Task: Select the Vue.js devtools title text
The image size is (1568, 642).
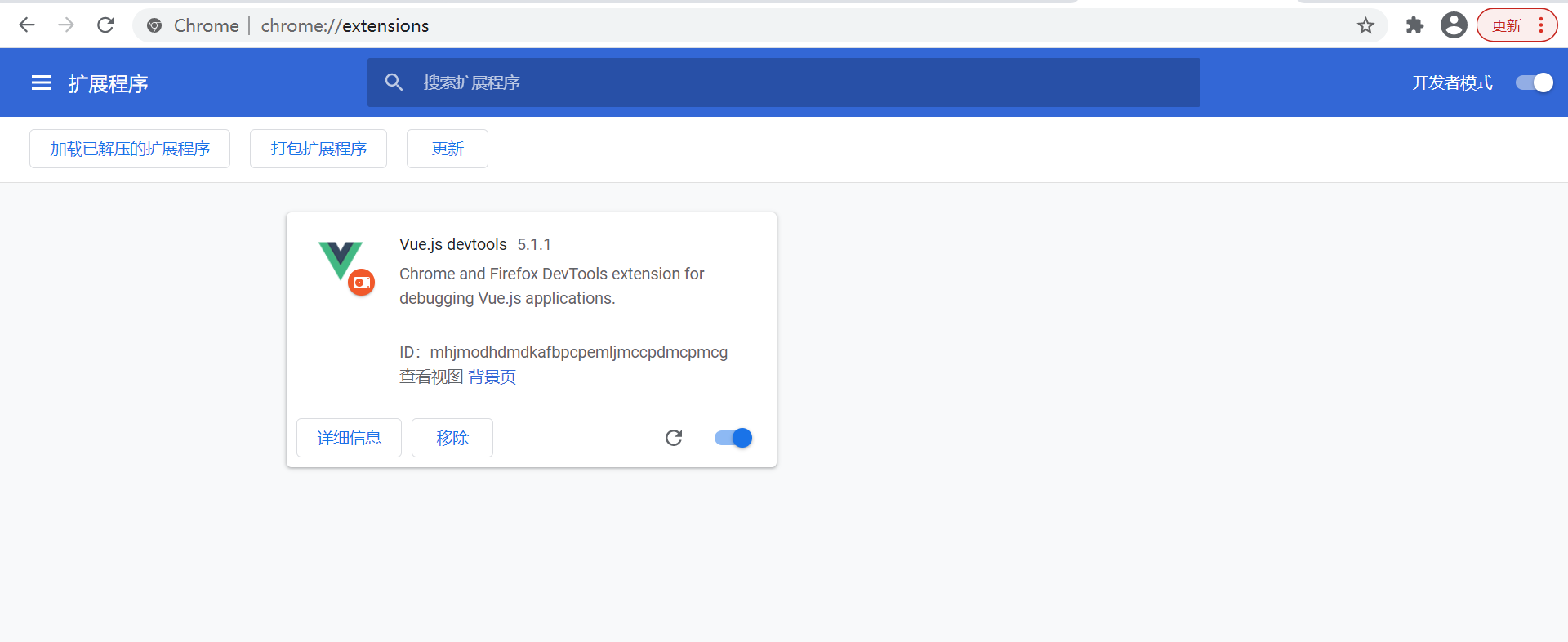Action: point(453,244)
